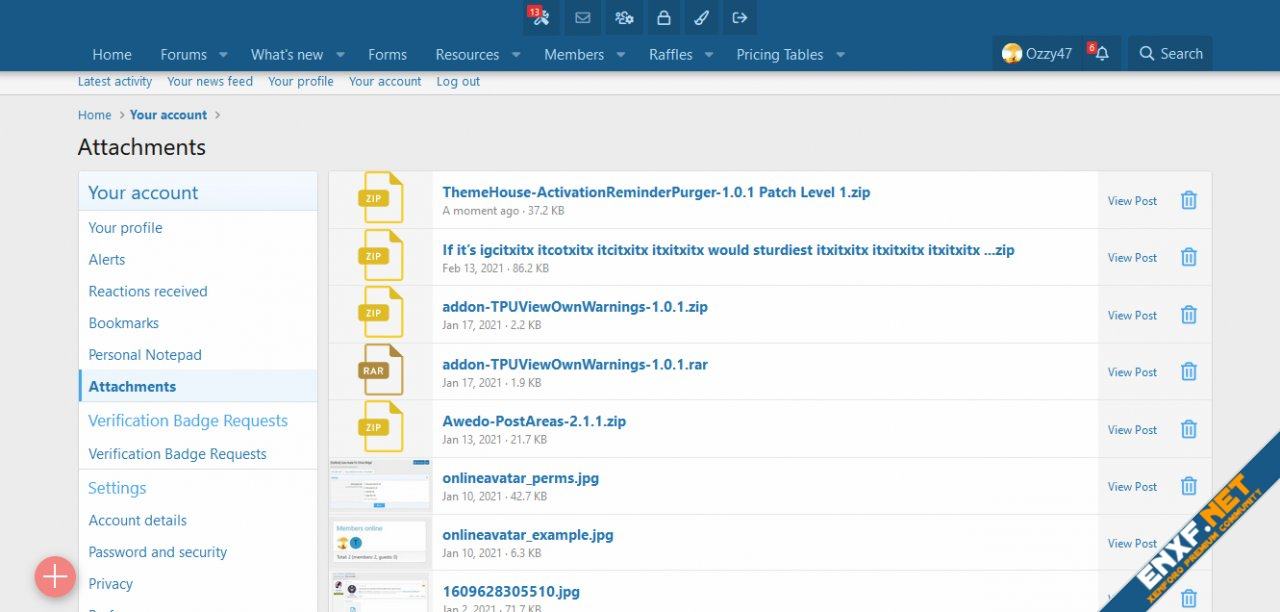The height and width of the screenshot is (612, 1280).
Task: Click Your account in the sub-navigation bar
Action: [x=385, y=82]
